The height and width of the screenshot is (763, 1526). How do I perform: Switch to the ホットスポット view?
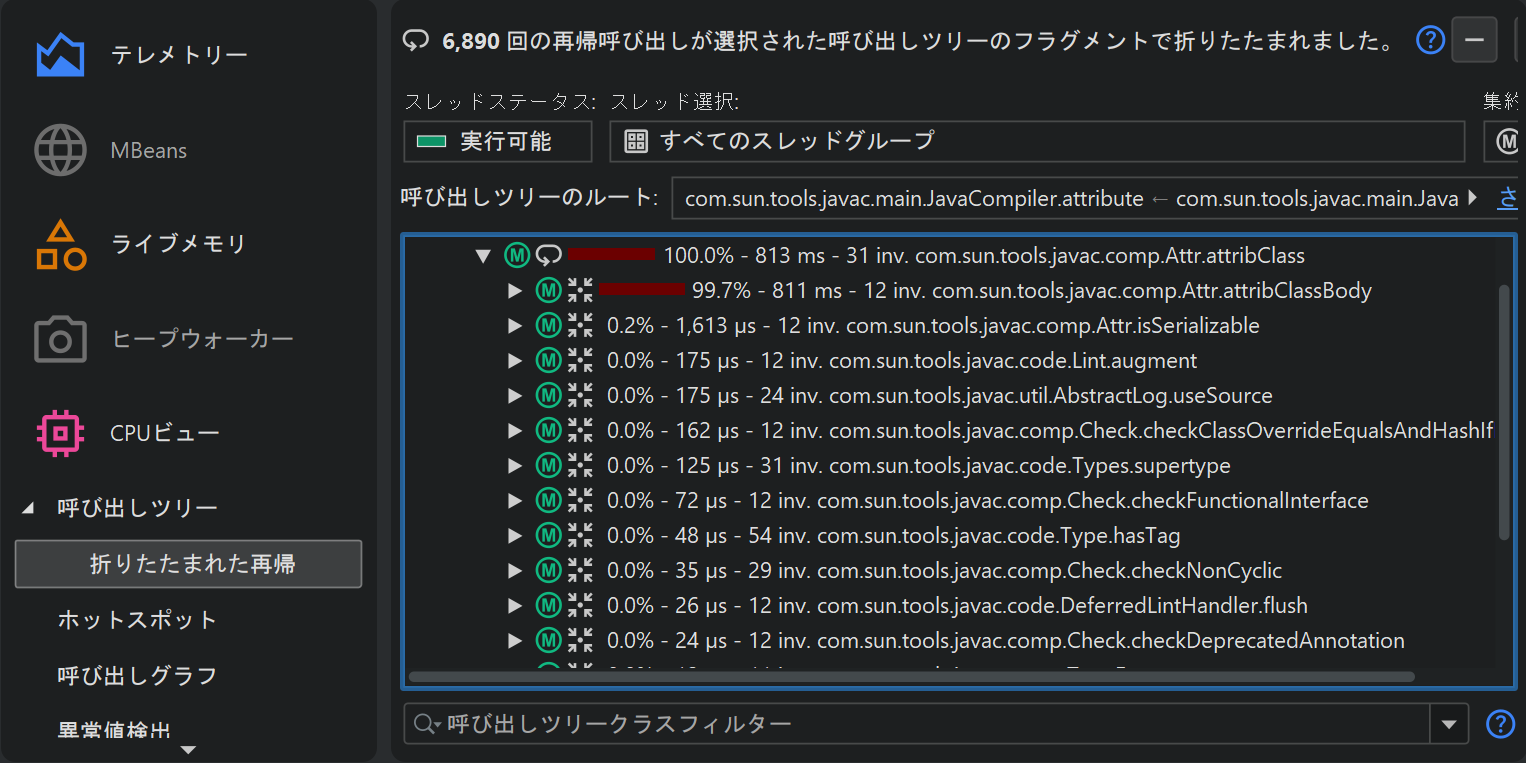(x=137, y=620)
